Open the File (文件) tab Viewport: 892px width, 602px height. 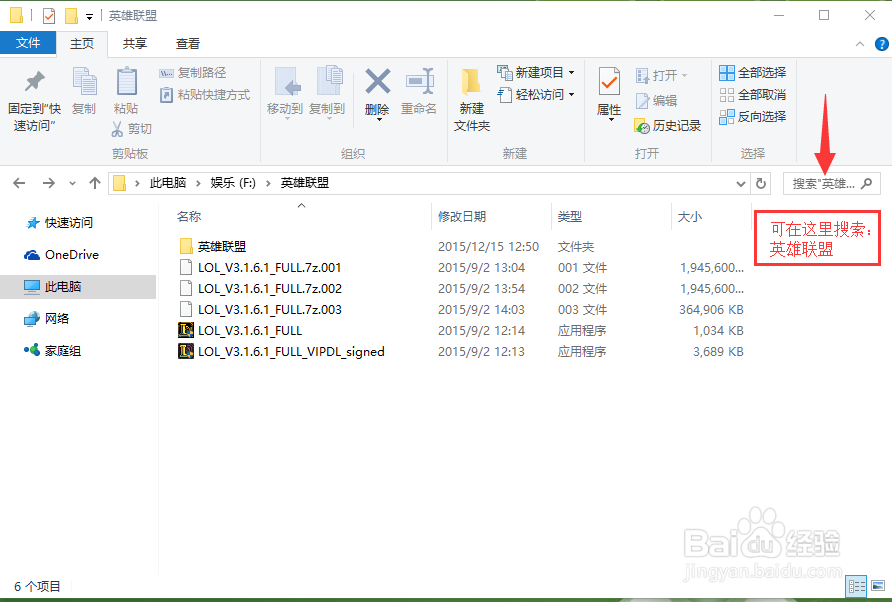point(28,43)
